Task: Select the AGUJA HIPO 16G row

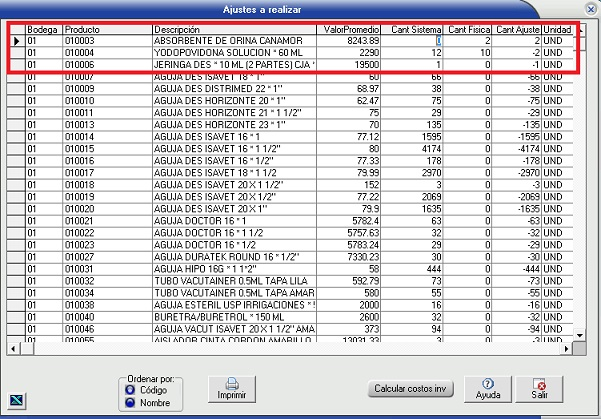Action: [235, 269]
